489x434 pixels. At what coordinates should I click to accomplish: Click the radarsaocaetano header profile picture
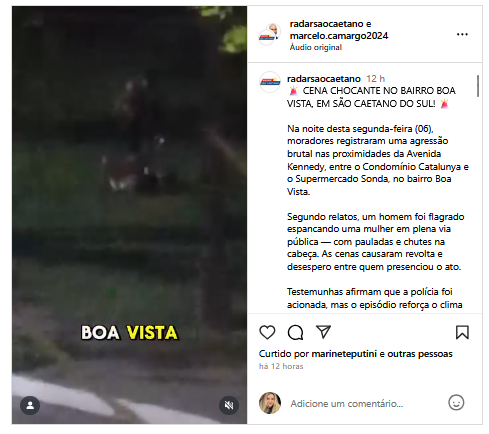270,34
